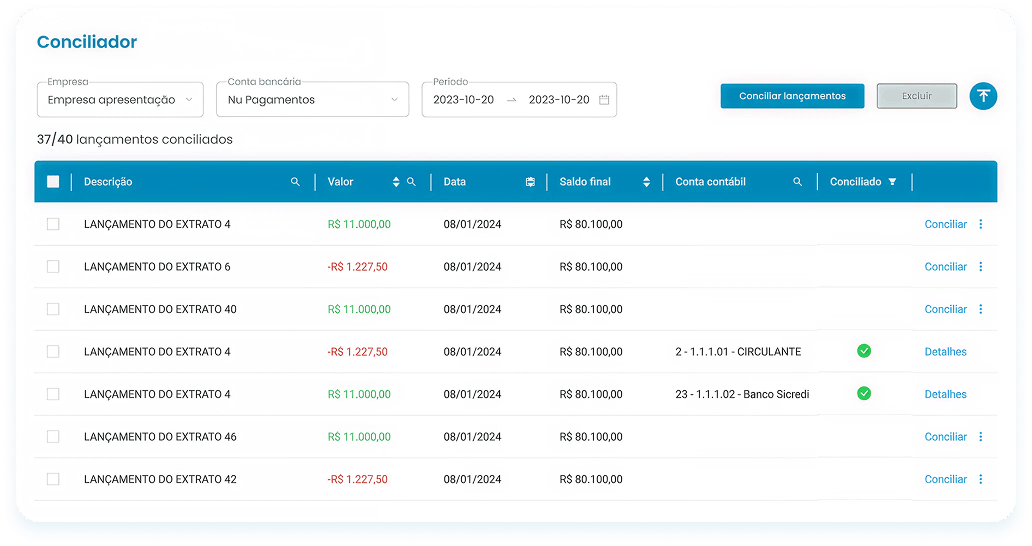Select checkbox for LANÇAMENTO DO EXTRATO 46
The height and width of the screenshot is (546, 1032).
click(x=53, y=437)
